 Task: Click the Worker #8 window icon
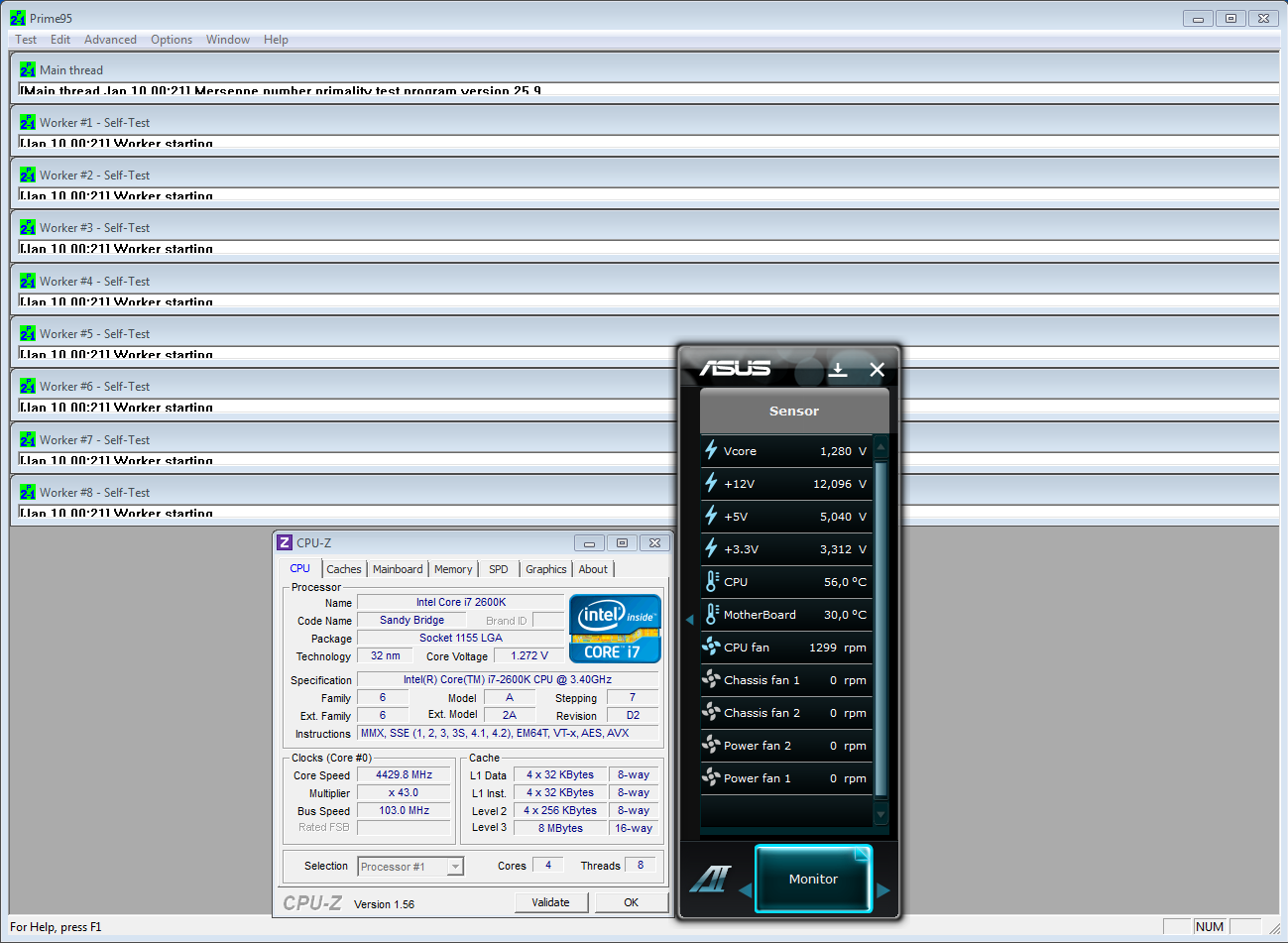[28, 492]
